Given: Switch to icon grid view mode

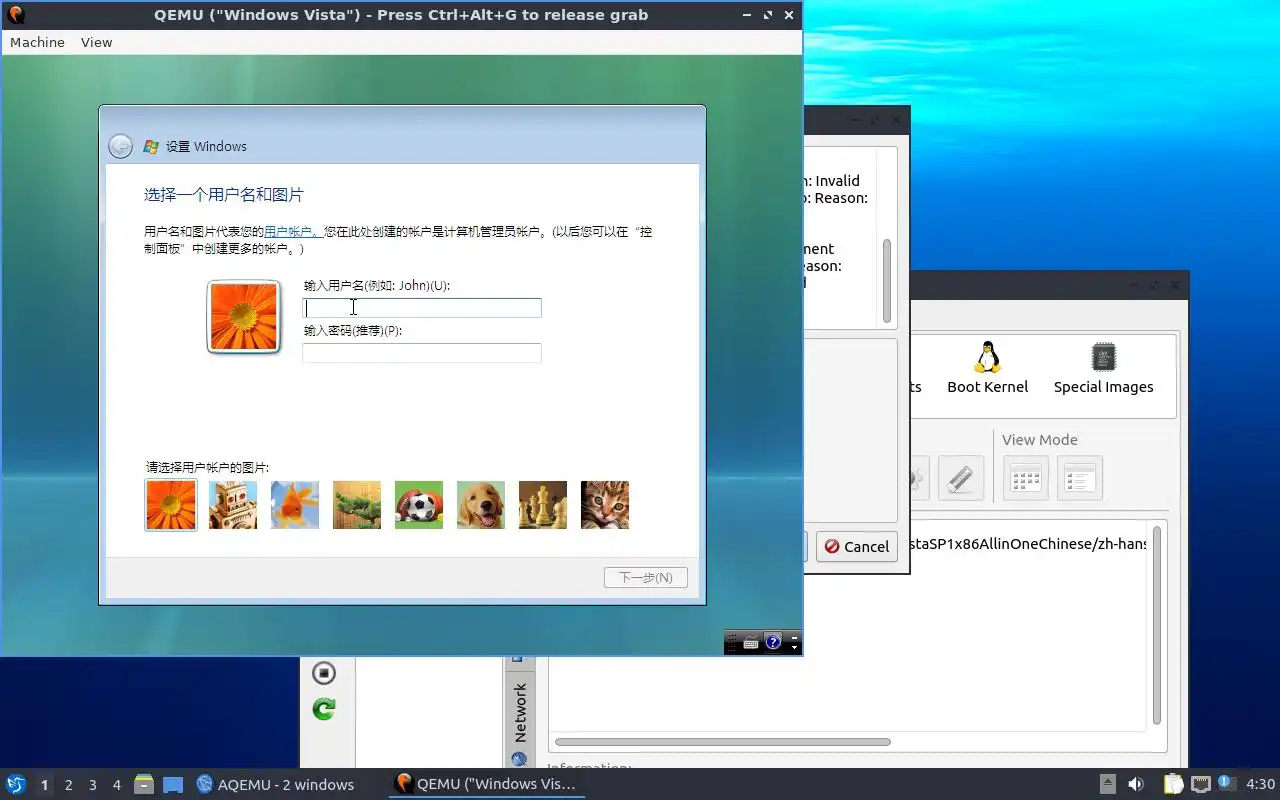Looking at the screenshot, I should click(1025, 478).
